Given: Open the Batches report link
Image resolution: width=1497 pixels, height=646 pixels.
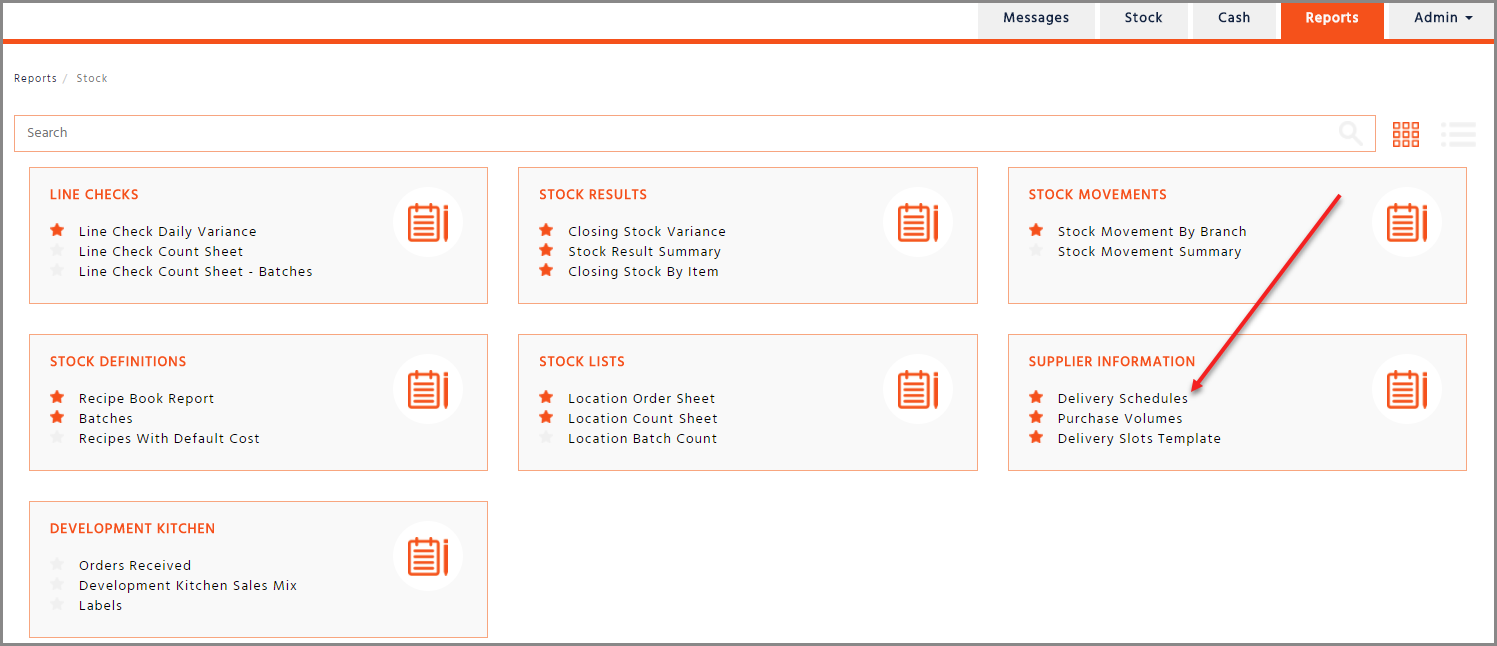Looking at the screenshot, I should click(x=106, y=418).
